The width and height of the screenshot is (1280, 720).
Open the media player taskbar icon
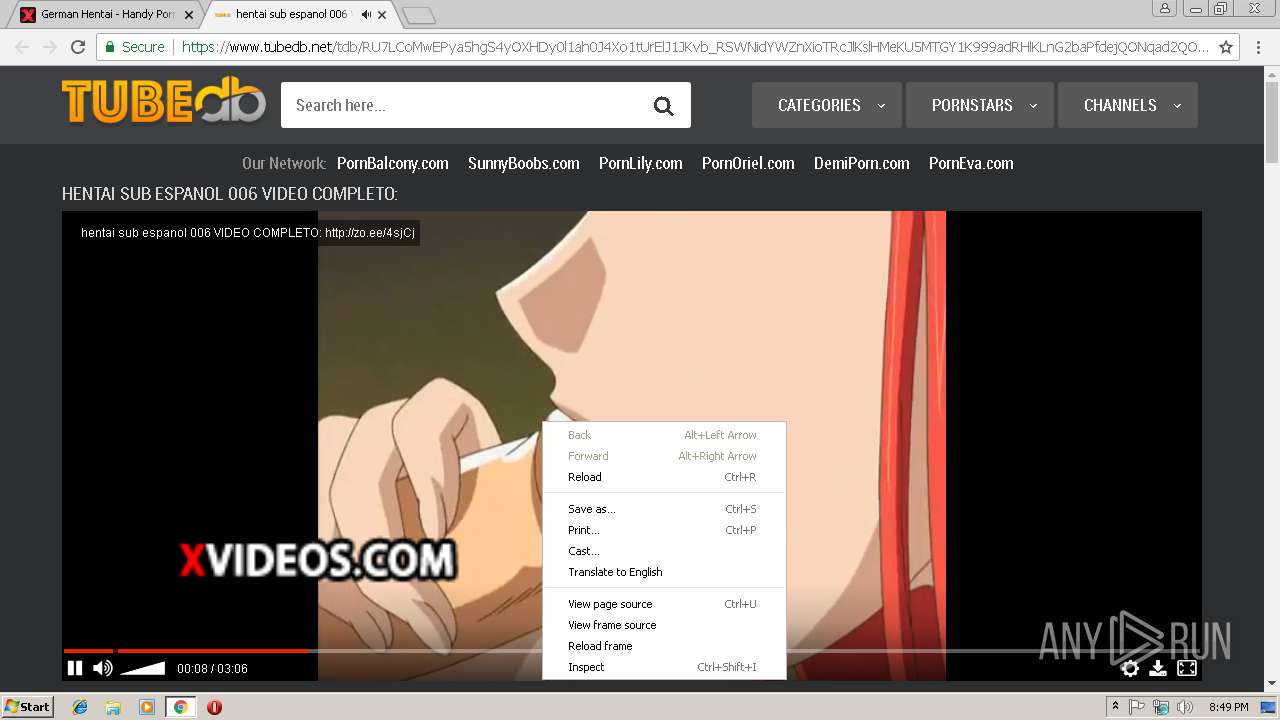pyautogui.click(x=147, y=707)
